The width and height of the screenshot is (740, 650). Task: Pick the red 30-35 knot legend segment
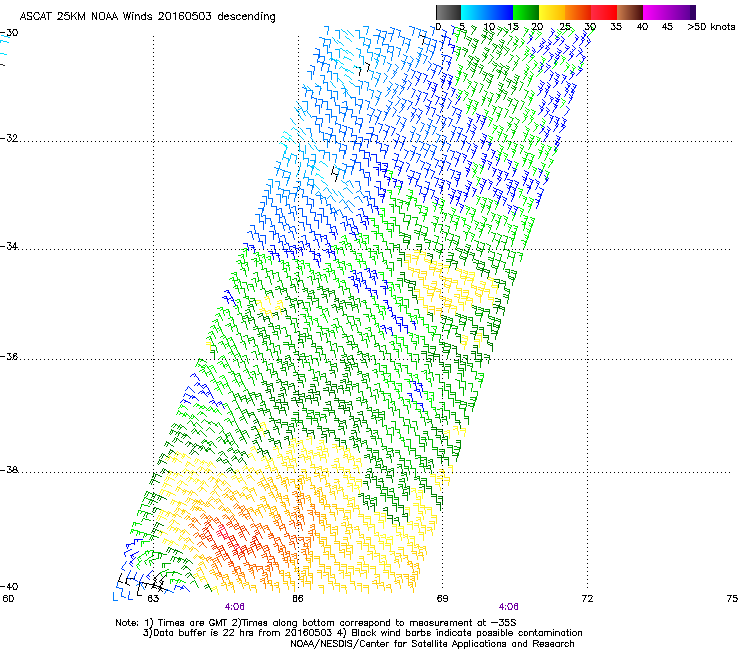point(604,12)
